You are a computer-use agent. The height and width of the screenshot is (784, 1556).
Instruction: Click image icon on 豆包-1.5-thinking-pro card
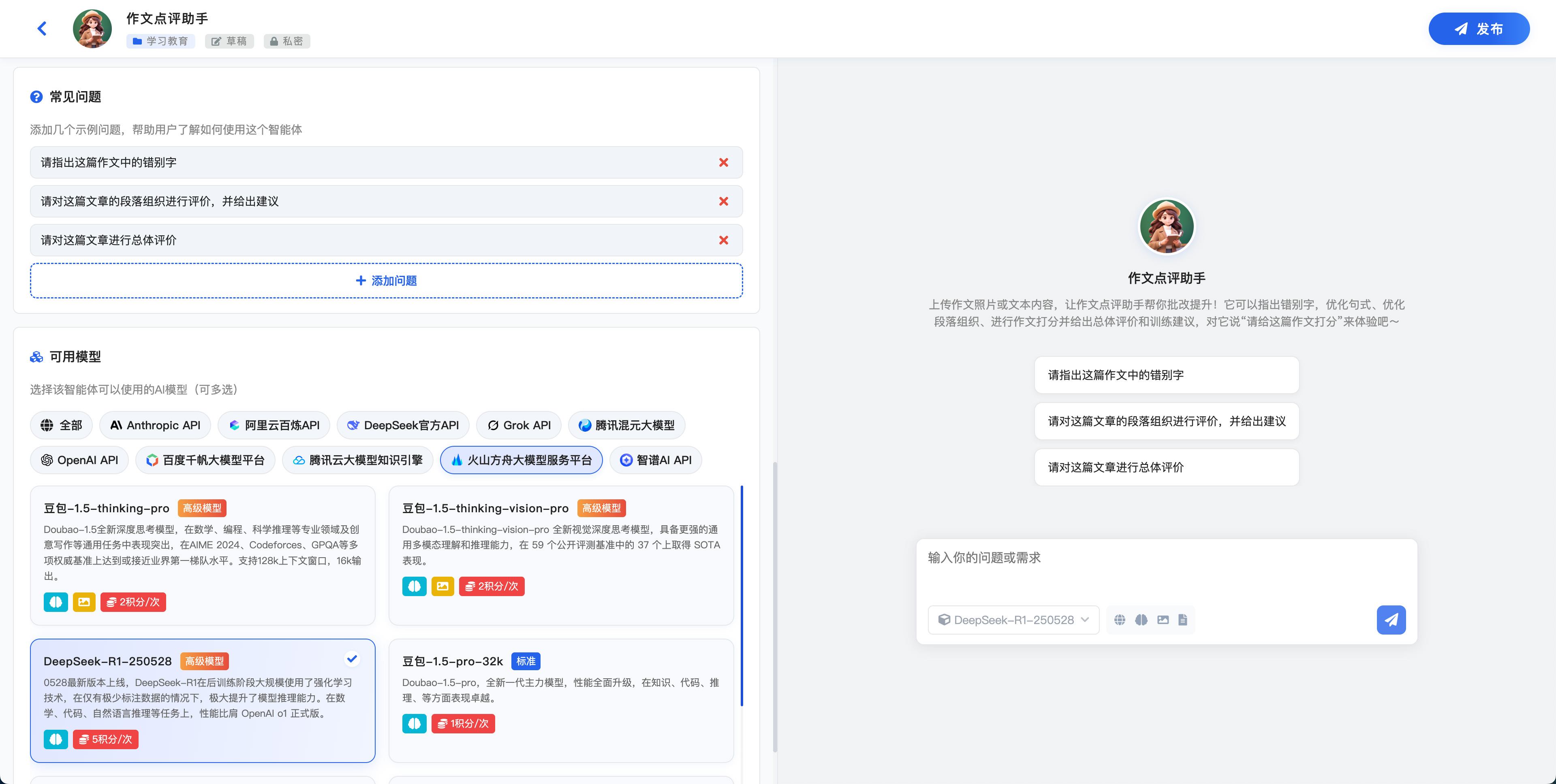point(84,602)
